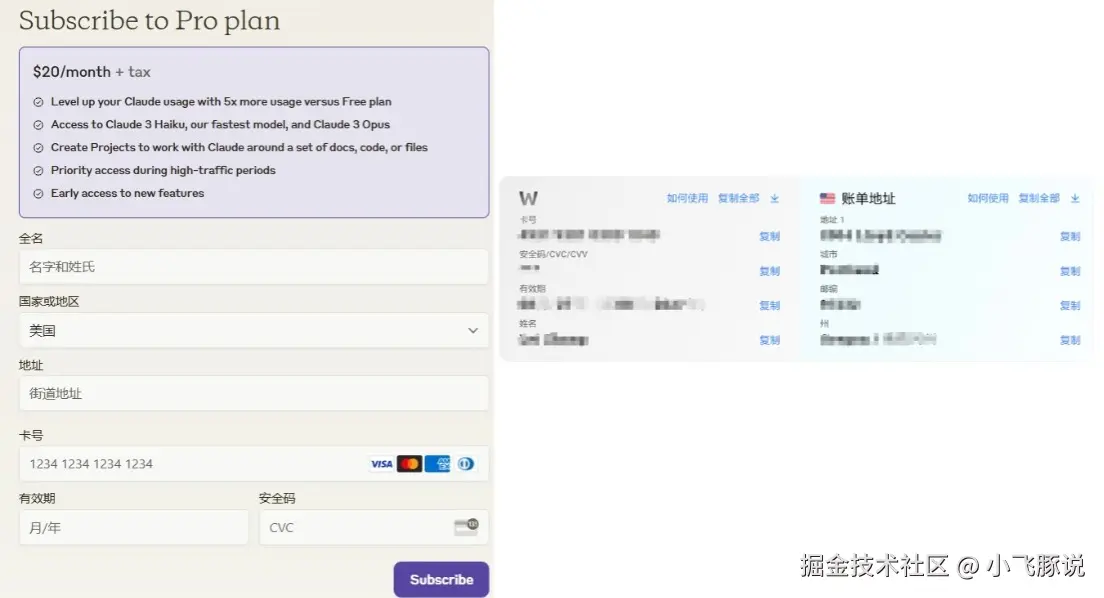Screen dimensions: 1104x598
Task: Click 复制全部 in billing address panel
Action: click(x=1039, y=199)
